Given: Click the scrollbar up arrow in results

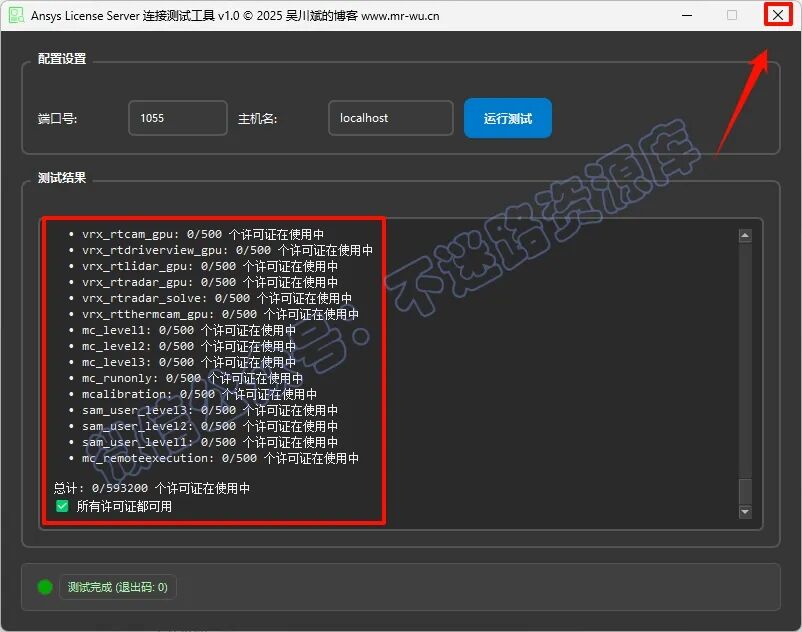Looking at the screenshot, I should pyautogui.click(x=745, y=236).
